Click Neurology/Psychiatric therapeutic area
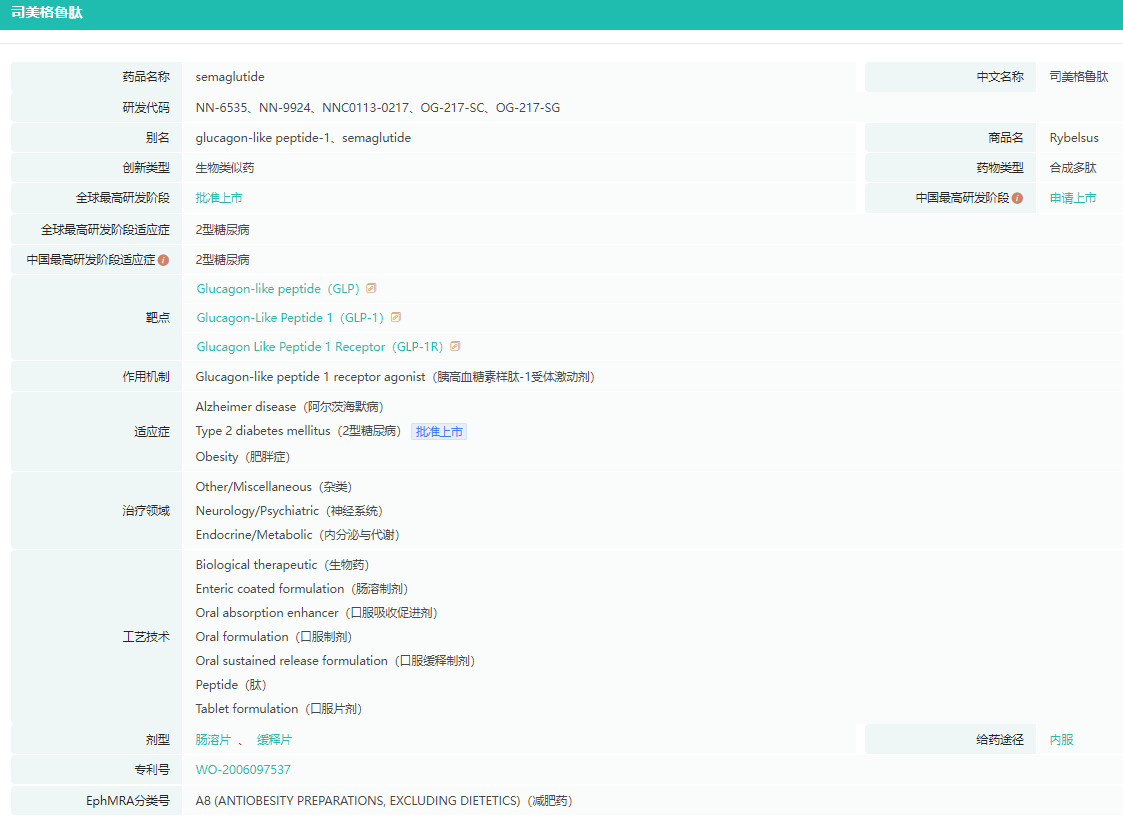The height and width of the screenshot is (820, 1123). [x=289, y=511]
